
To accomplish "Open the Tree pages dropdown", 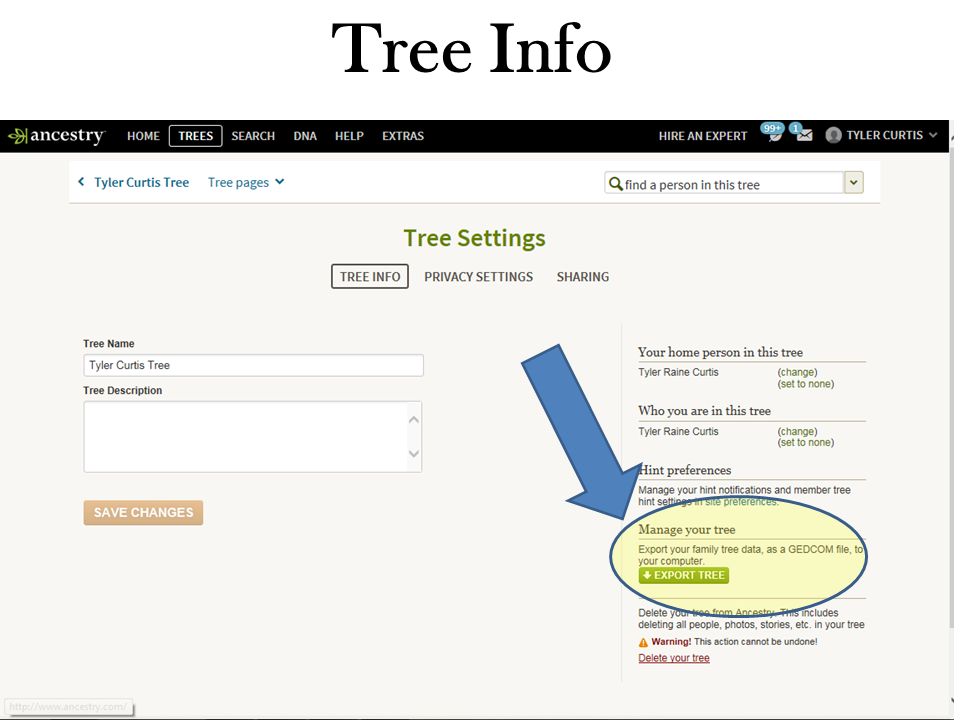I will (246, 182).
